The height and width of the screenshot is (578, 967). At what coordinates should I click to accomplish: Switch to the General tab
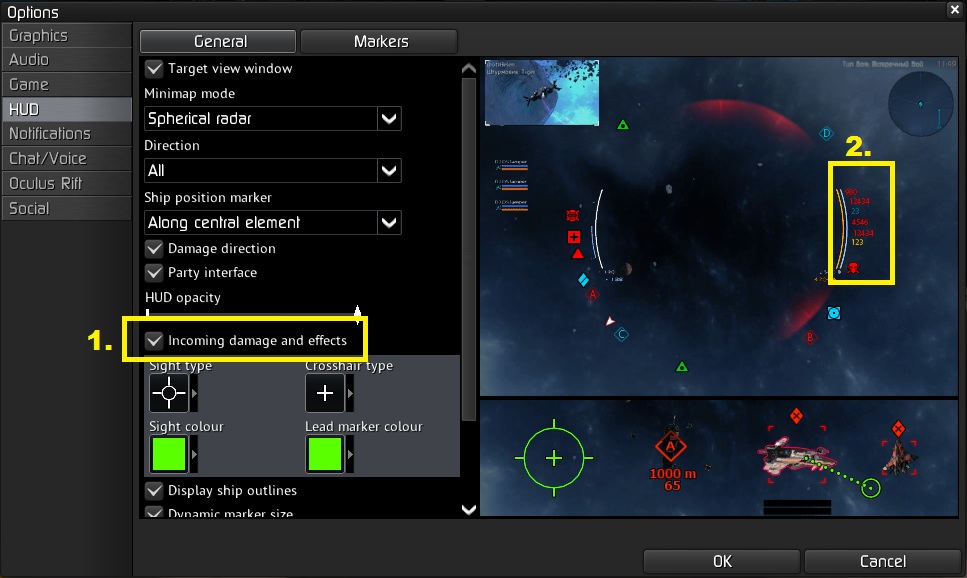coord(218,41)
